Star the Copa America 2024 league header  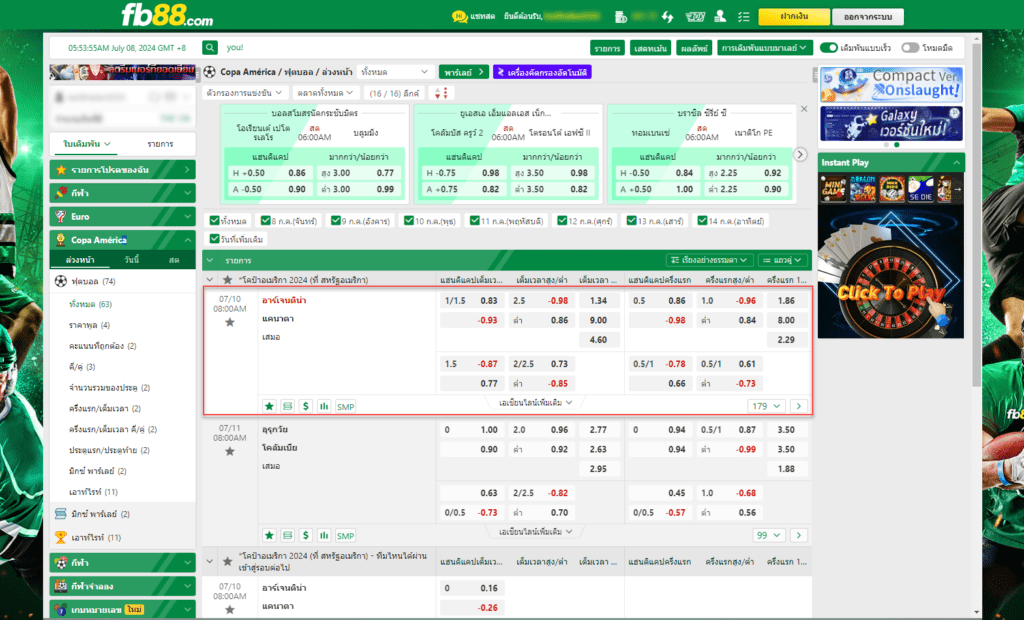click(x=227, y=280)
